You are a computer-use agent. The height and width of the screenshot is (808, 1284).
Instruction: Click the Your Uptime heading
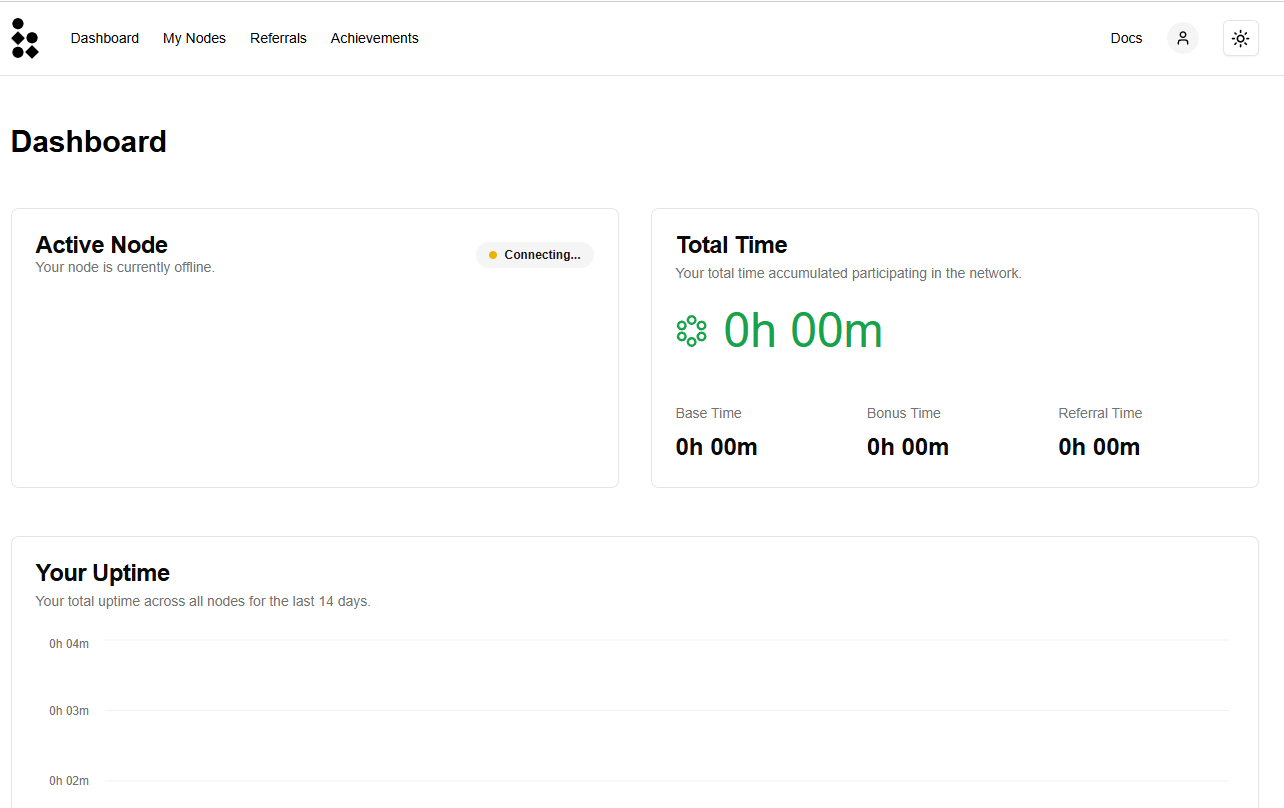coord(102,573)
